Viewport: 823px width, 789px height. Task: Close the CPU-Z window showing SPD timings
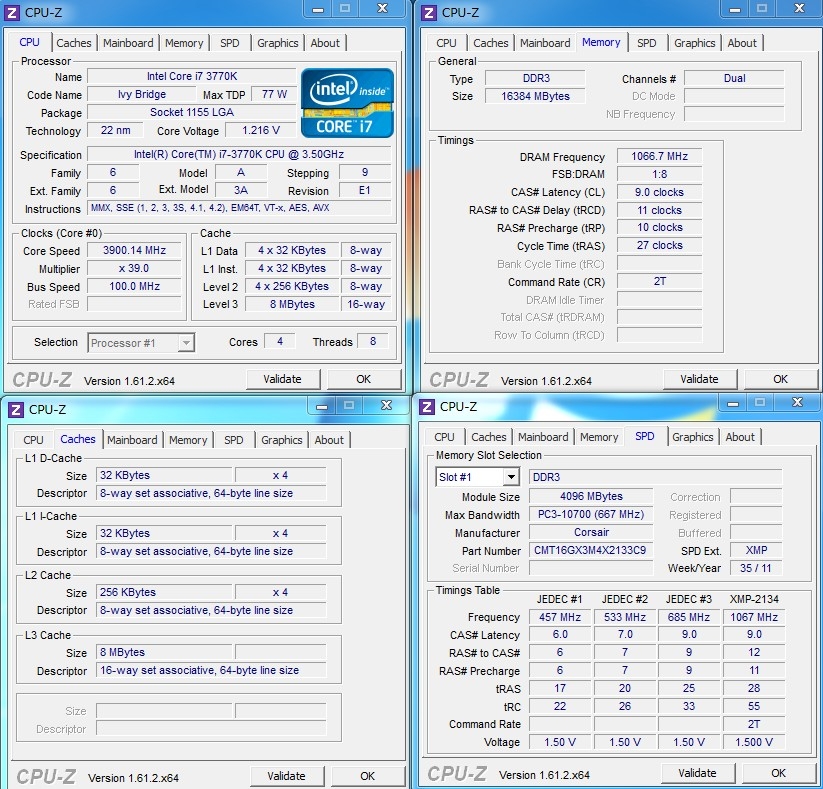(x=798, y=402)
